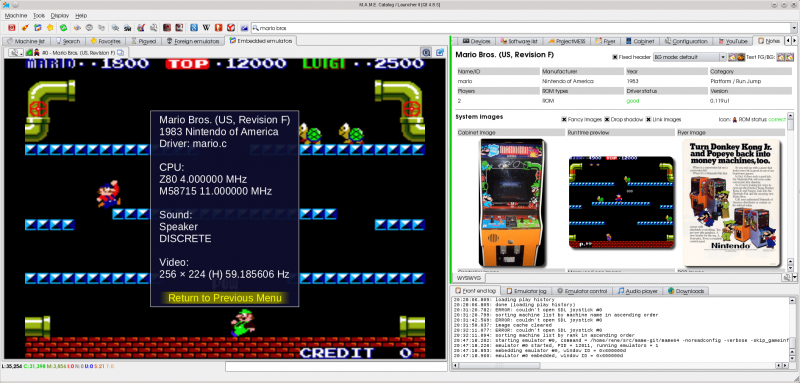Click the SW software-list toolbar icon
The width and height of the screenshot is (800, 383).
tap(128, 28)
